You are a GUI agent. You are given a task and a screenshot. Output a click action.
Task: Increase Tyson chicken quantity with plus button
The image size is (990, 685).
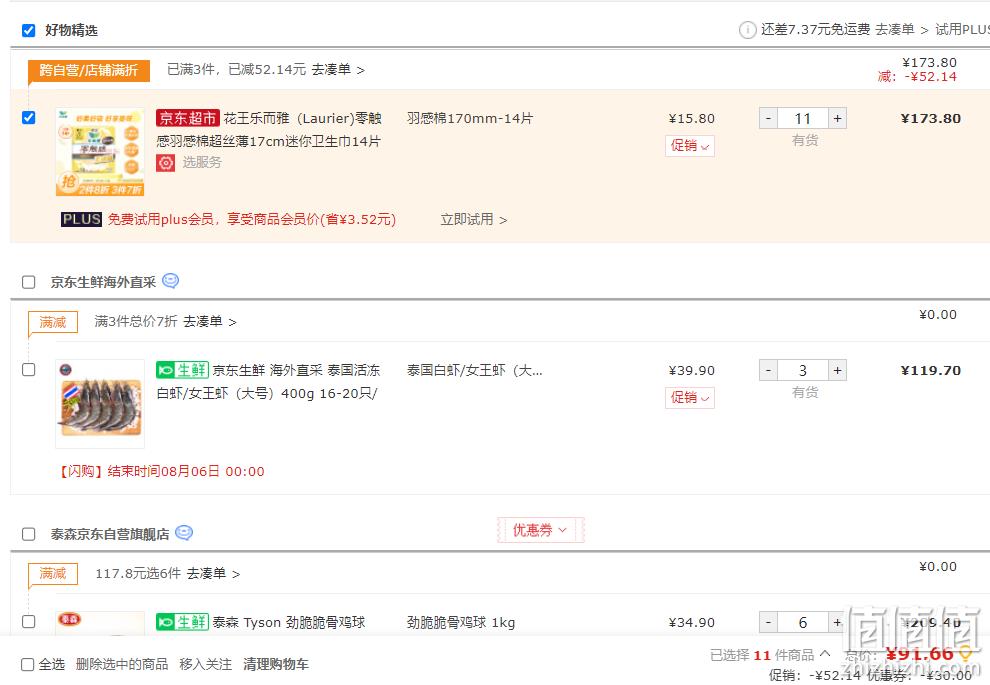point(837,622)
